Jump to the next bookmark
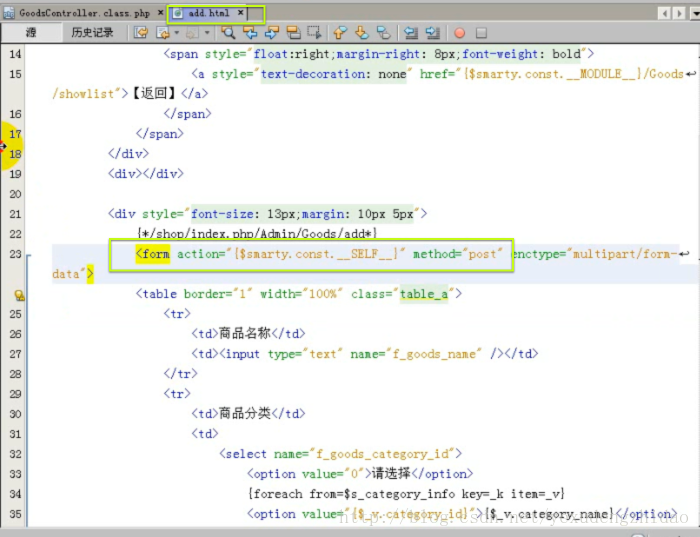The width and height of the screenshot is (700, 537). [362, 33]
